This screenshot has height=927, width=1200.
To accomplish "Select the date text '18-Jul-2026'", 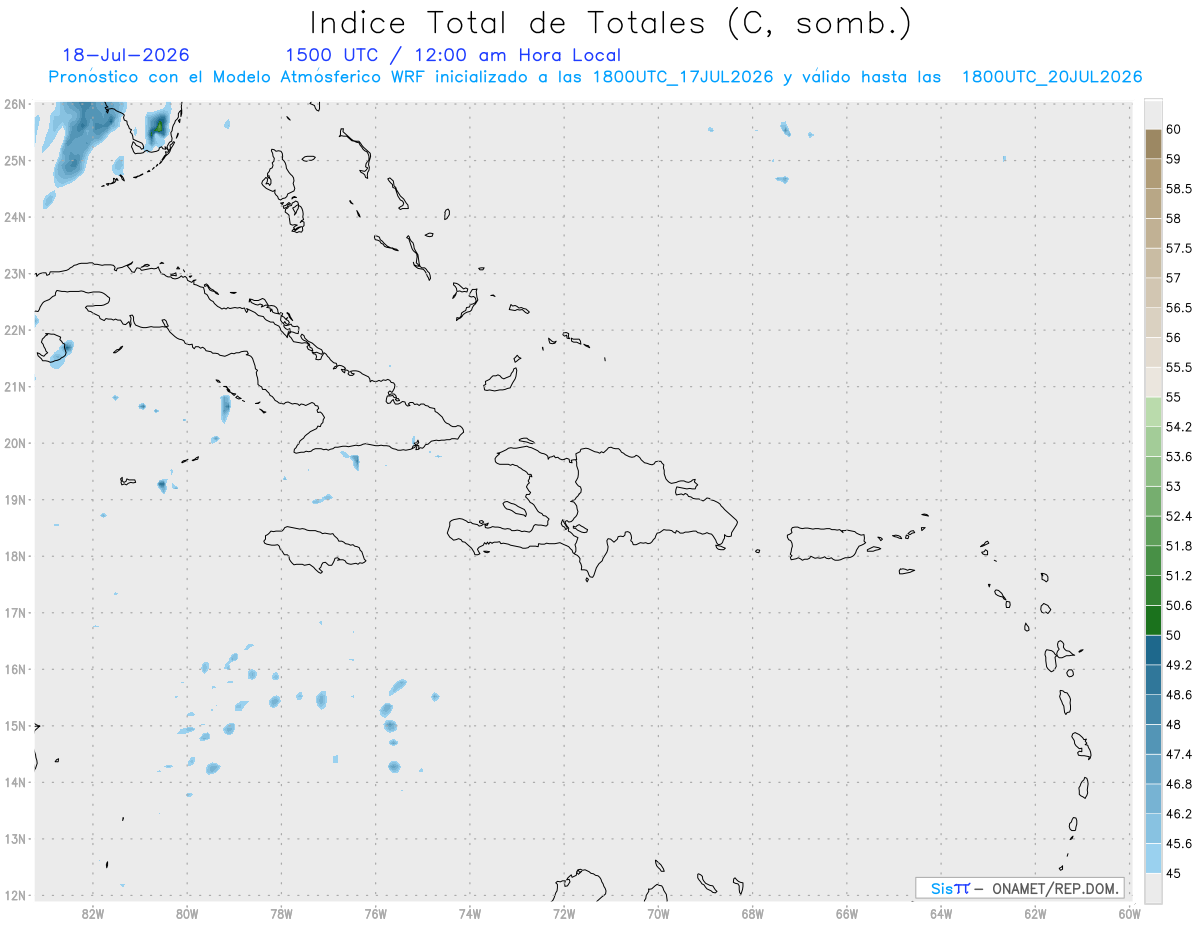I will tap(126, 55).
